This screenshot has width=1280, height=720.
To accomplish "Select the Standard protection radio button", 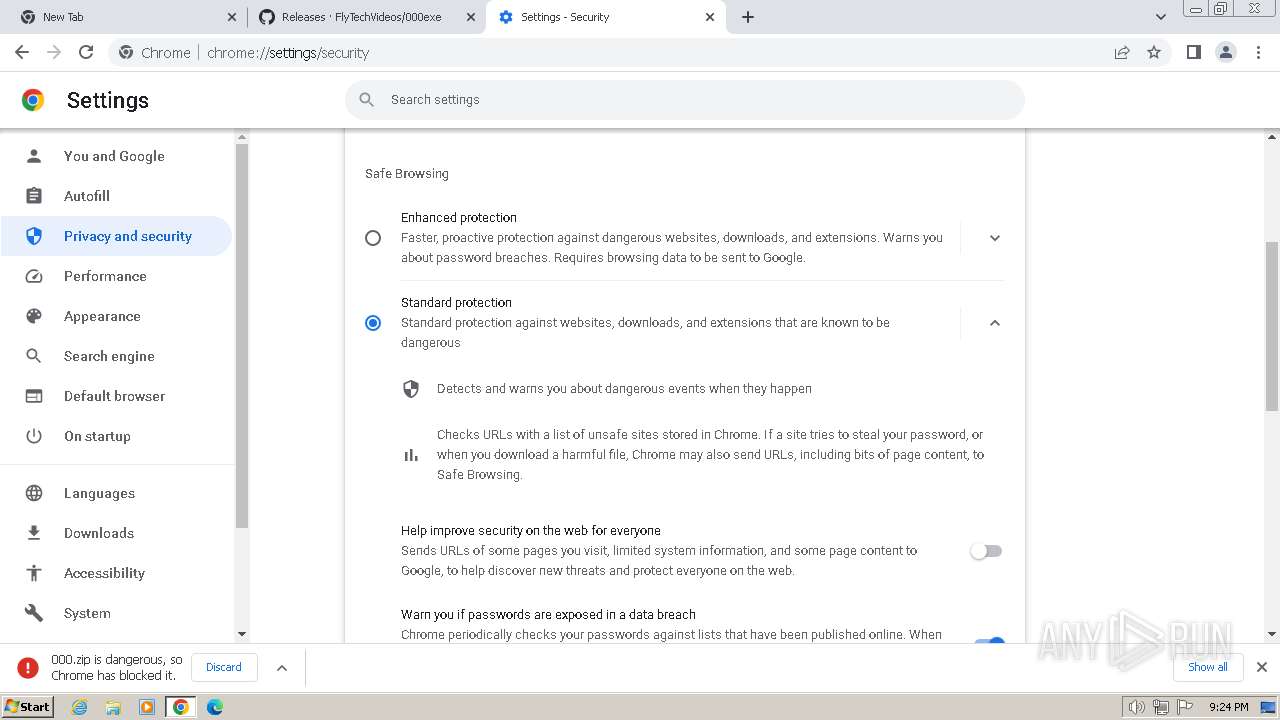I will 373,323.
